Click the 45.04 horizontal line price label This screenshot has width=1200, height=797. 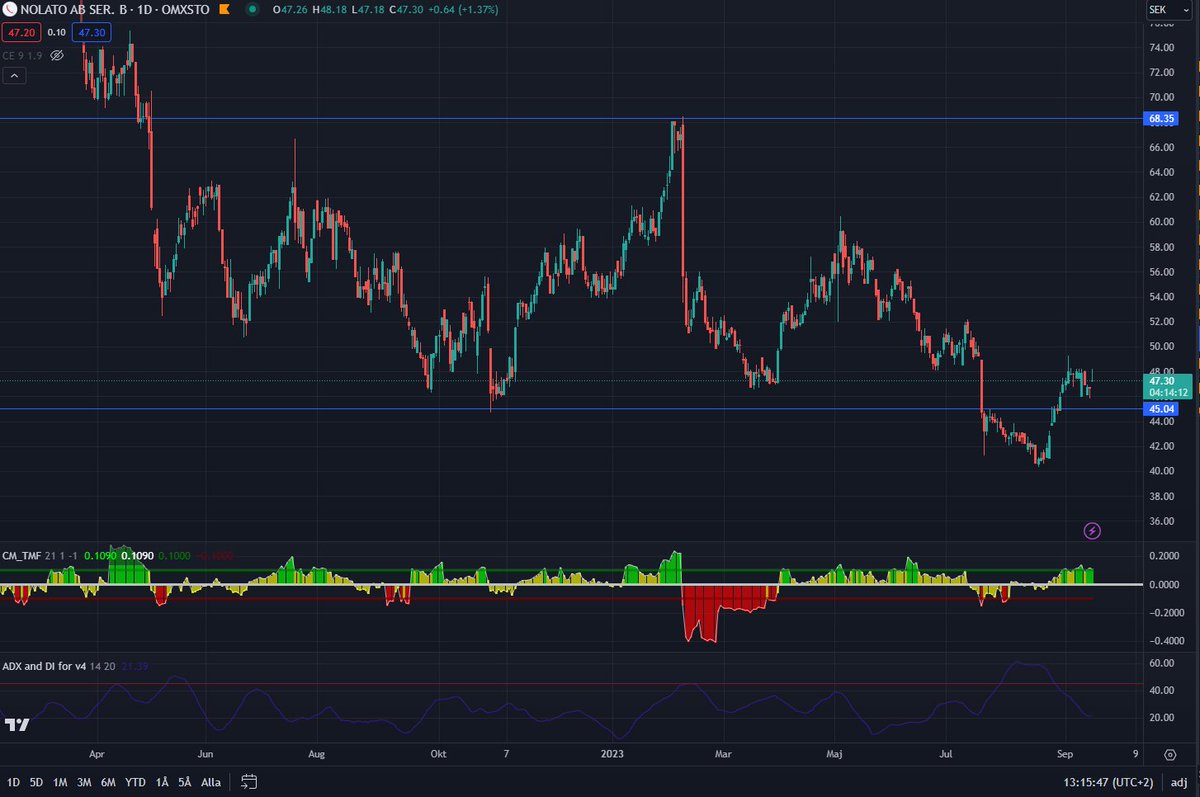[1161, 408]
